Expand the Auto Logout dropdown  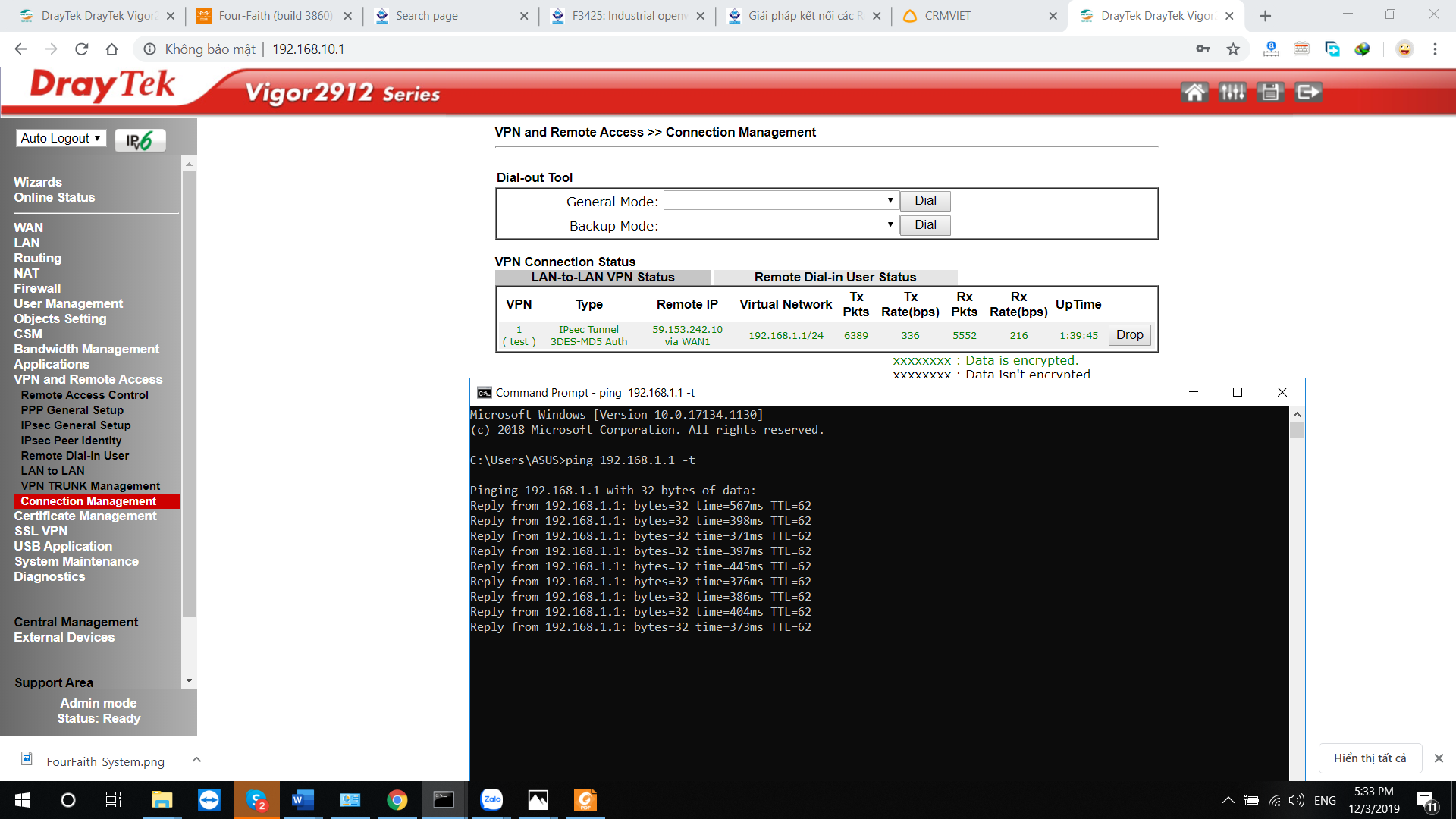click(x=61, y=138)
